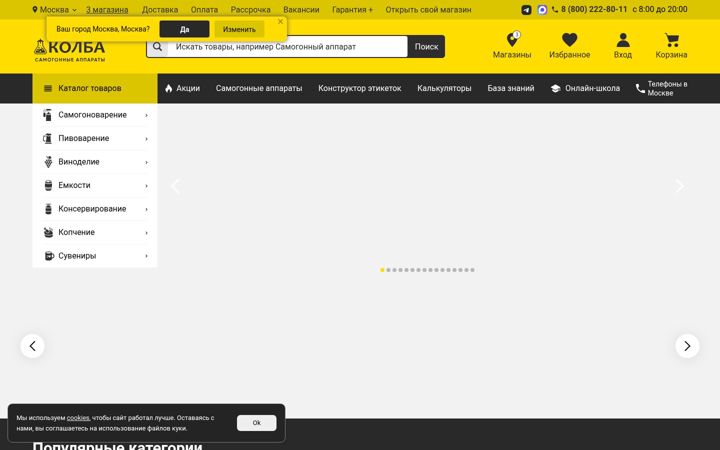Select the second banner slider dot
This screenshot has height=450, width=720.
pyautogui.click(x=388, y=270)
